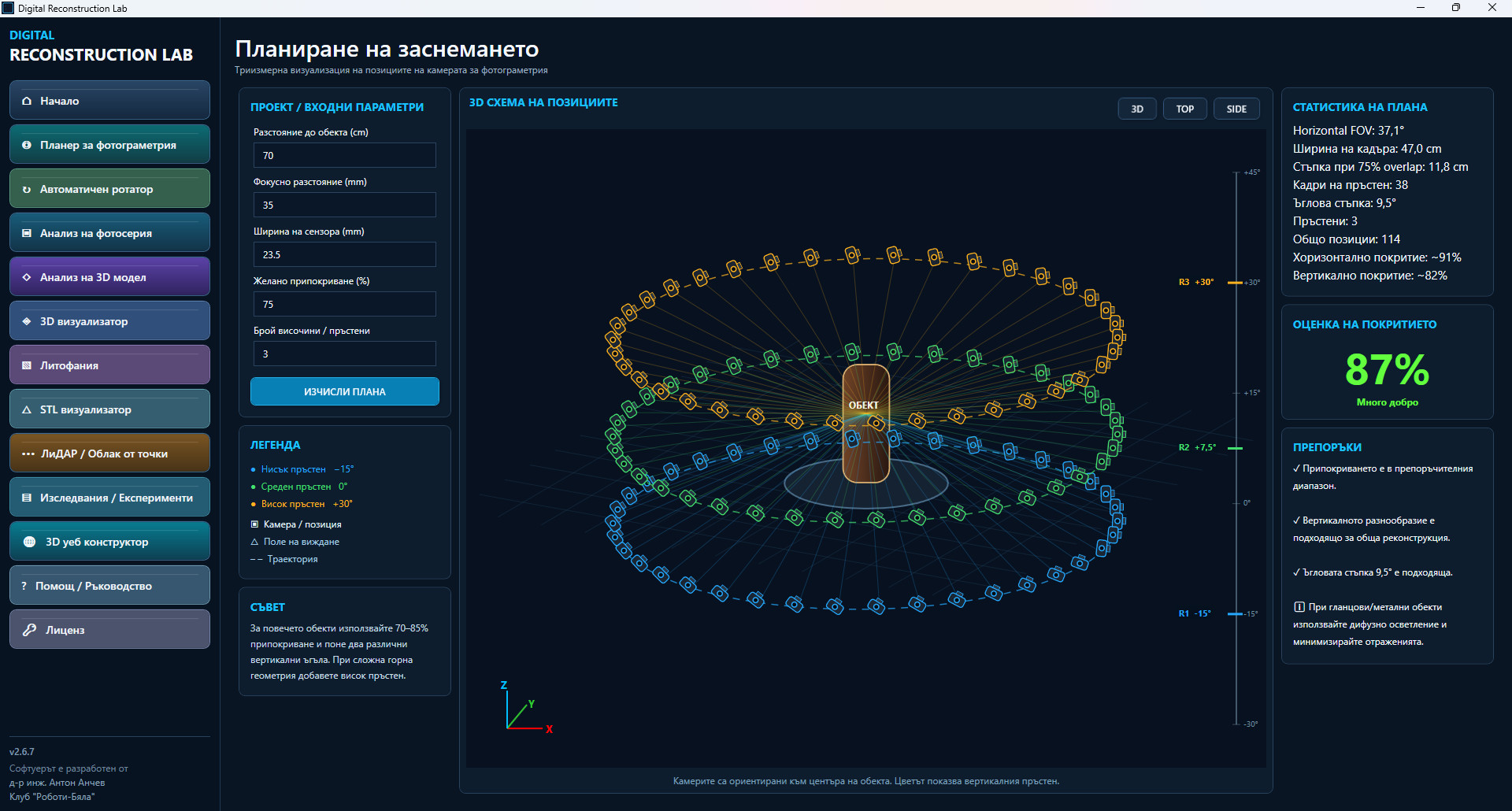Screen dimensions: 1512x811
Task: Click the triangle icon on STL визуализатор
Action: click(x=27, y=409)
